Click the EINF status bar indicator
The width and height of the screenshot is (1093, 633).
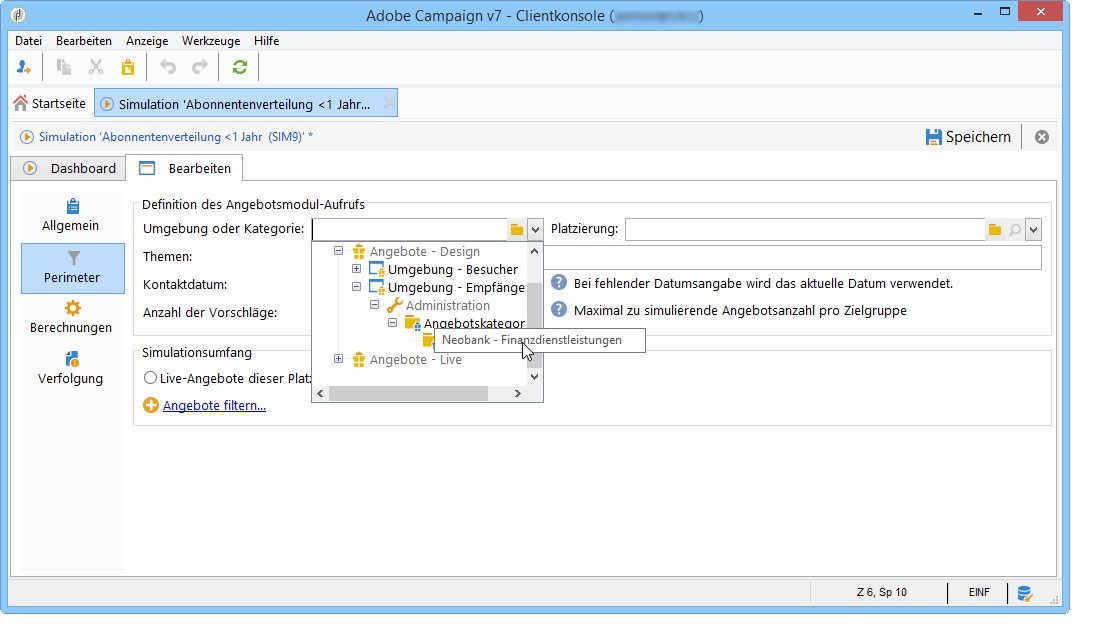tap(979, 593)
